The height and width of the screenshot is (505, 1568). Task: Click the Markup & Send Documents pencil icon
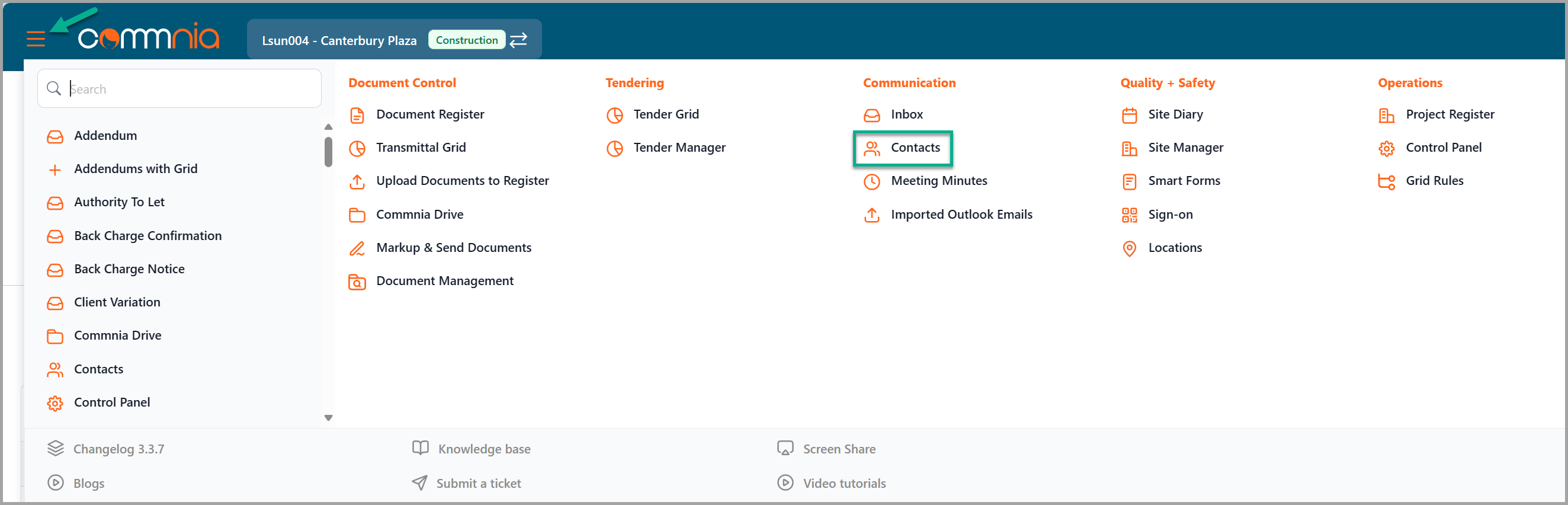click(x=357, y=248)
